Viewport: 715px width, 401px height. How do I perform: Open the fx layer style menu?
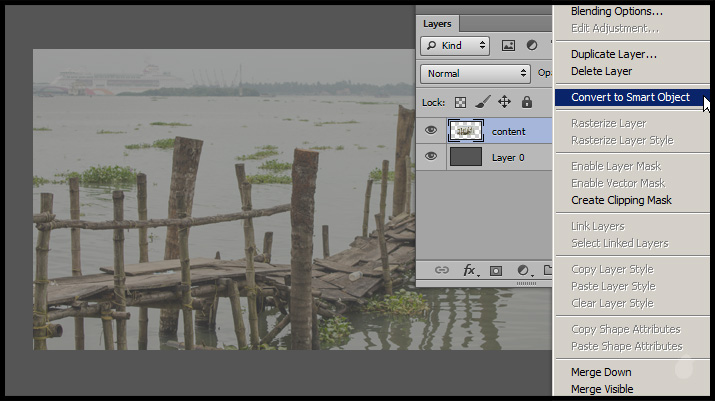(x=469, y=270)
